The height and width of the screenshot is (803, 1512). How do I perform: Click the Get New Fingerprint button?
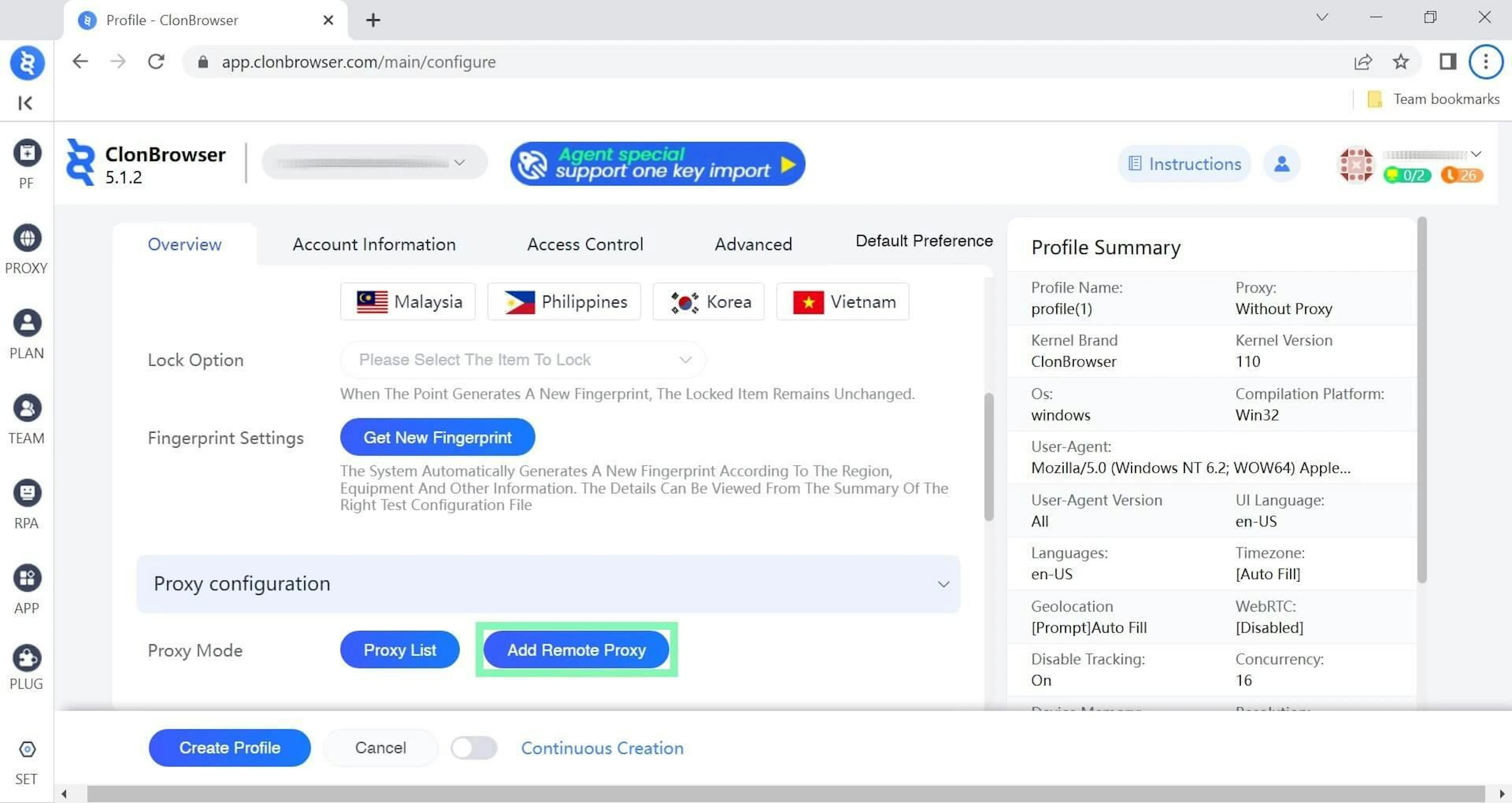tap(437, 437)
